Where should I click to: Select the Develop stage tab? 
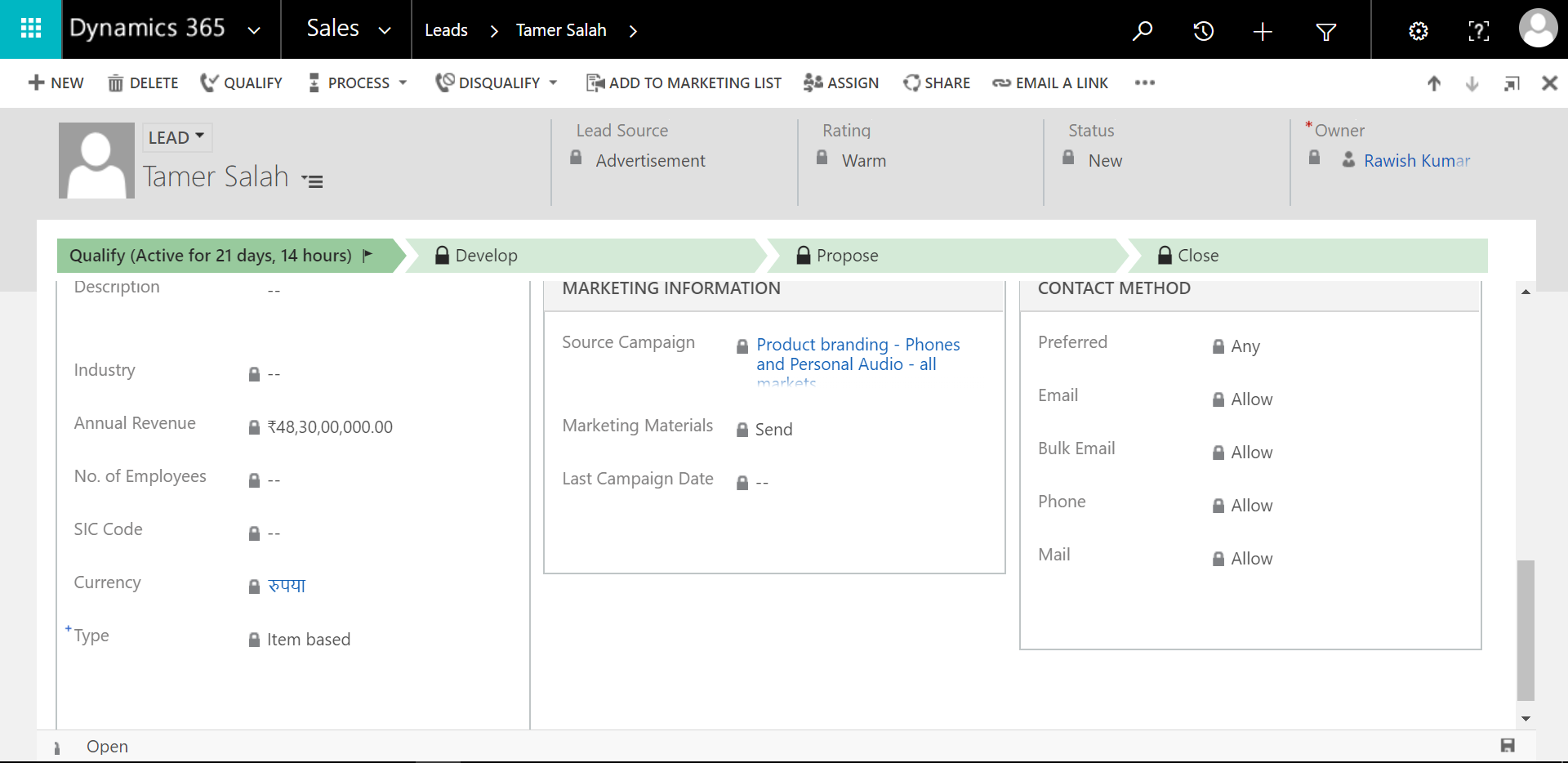click(486, 256)
